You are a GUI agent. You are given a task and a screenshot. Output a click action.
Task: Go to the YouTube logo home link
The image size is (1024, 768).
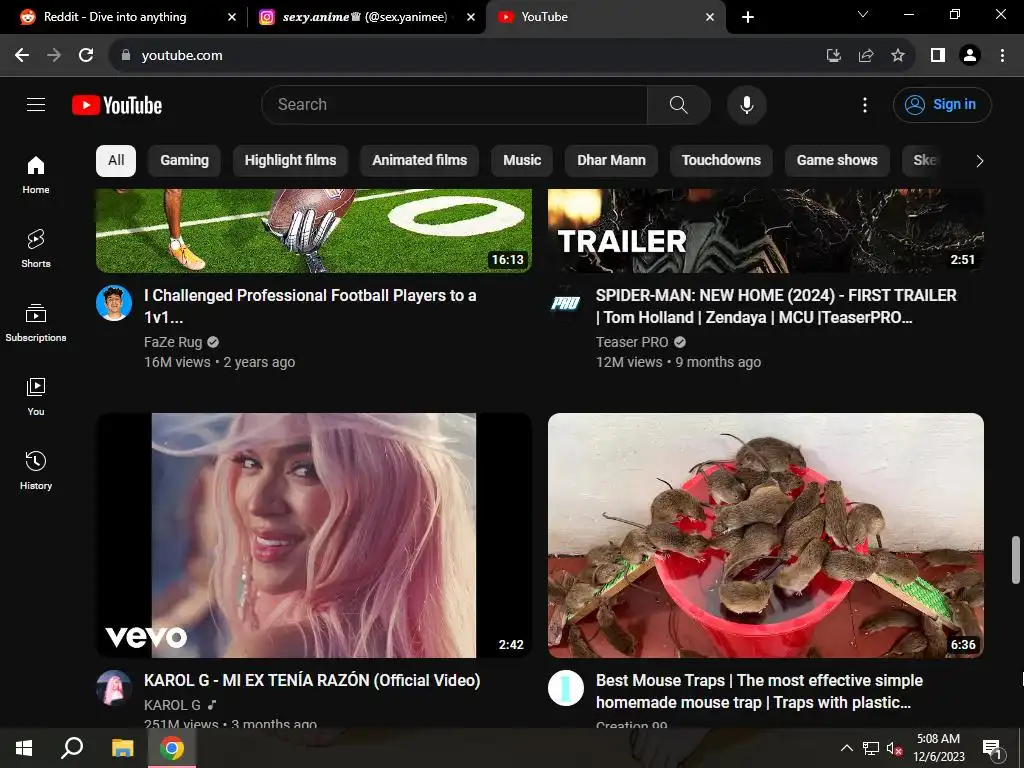coord(117,105)
